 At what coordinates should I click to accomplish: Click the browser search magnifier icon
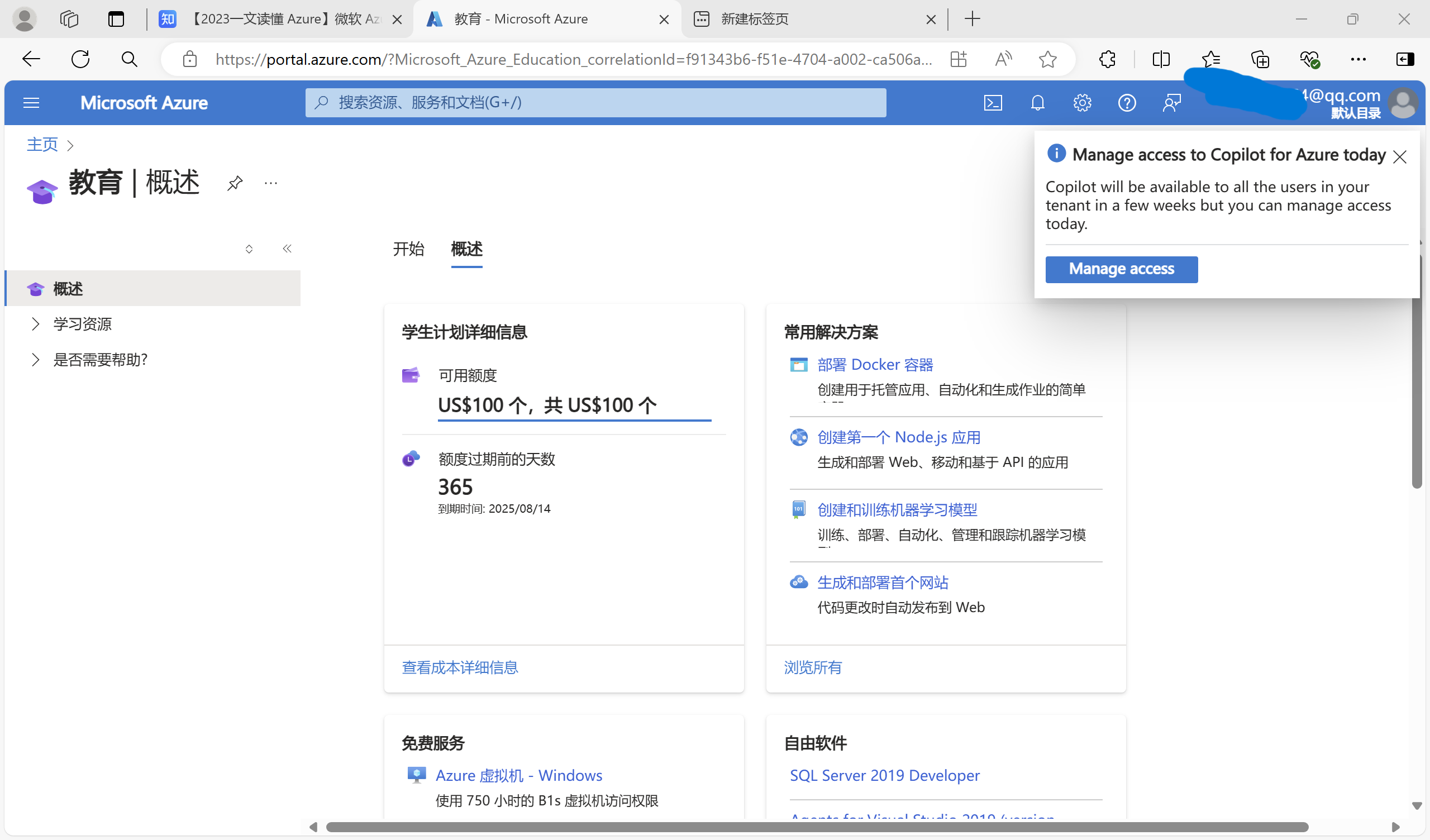click(130, 59)
